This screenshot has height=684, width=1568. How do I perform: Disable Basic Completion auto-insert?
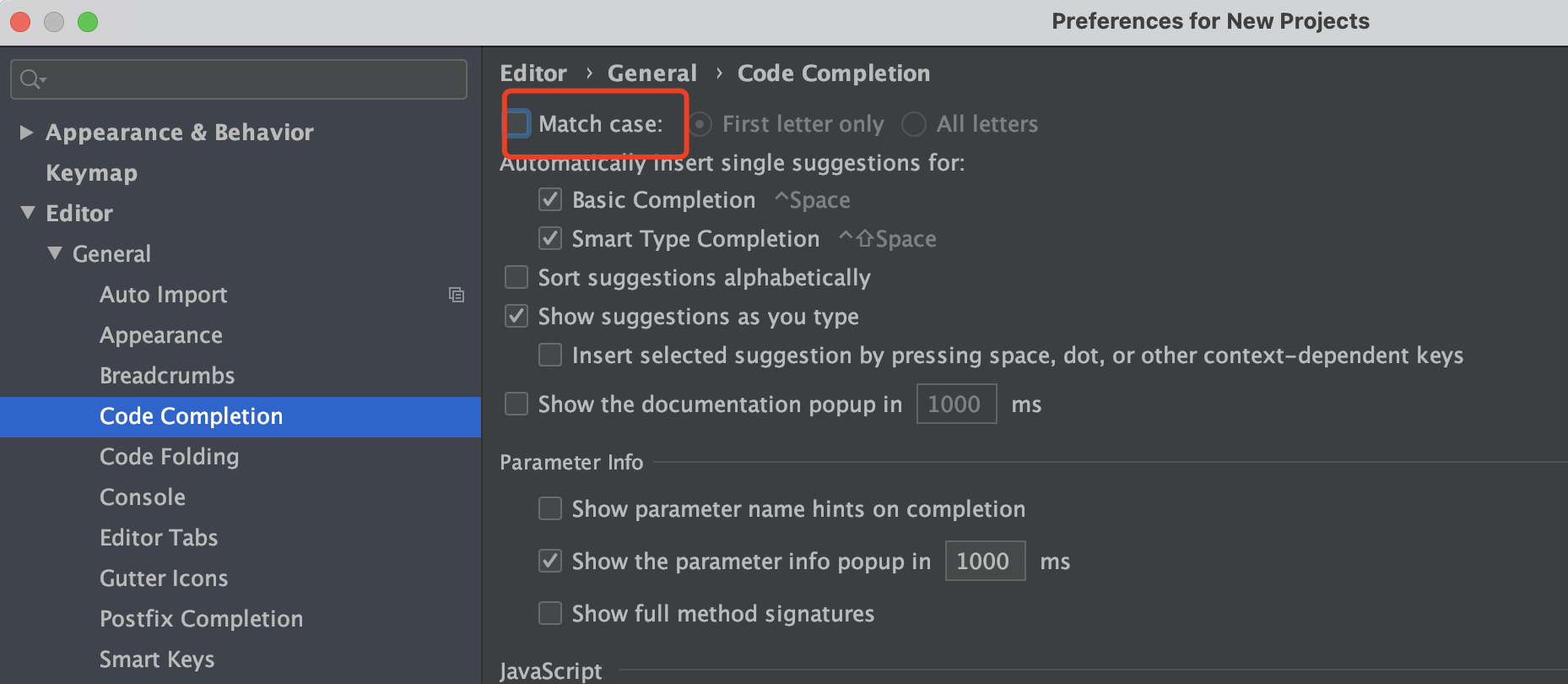[549, 199]
